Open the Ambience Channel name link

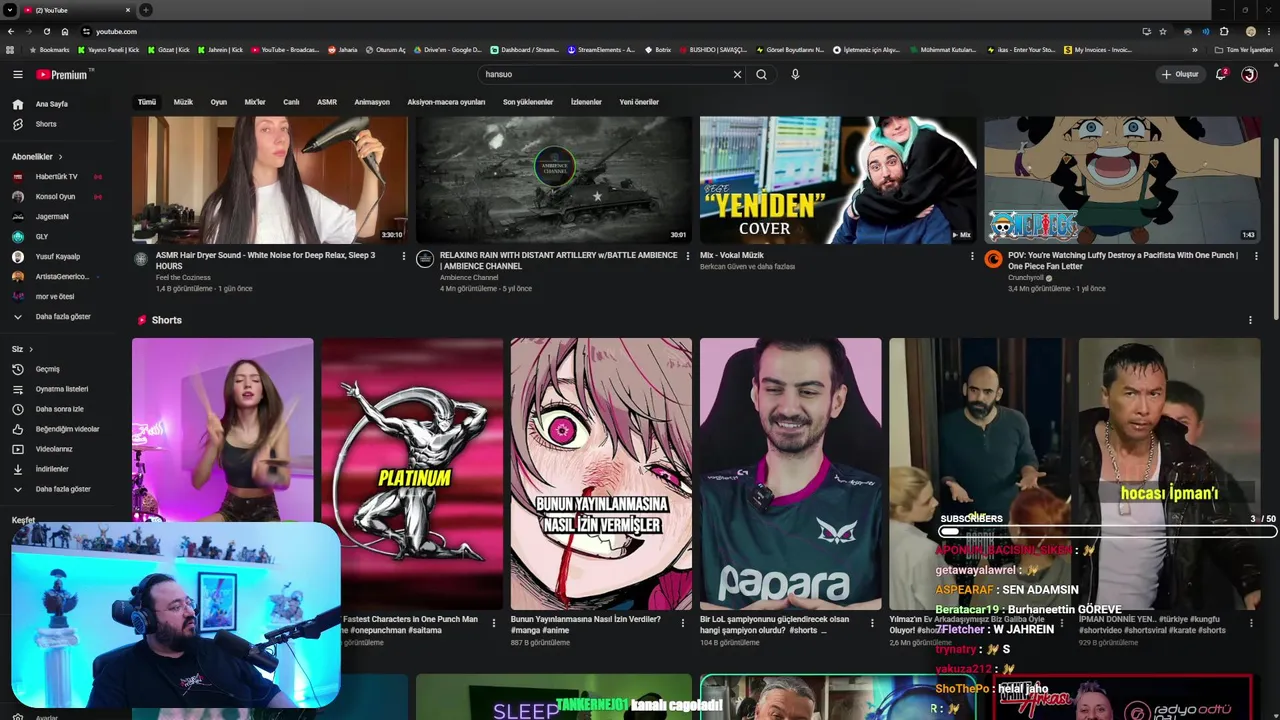(x=469, y=277)
